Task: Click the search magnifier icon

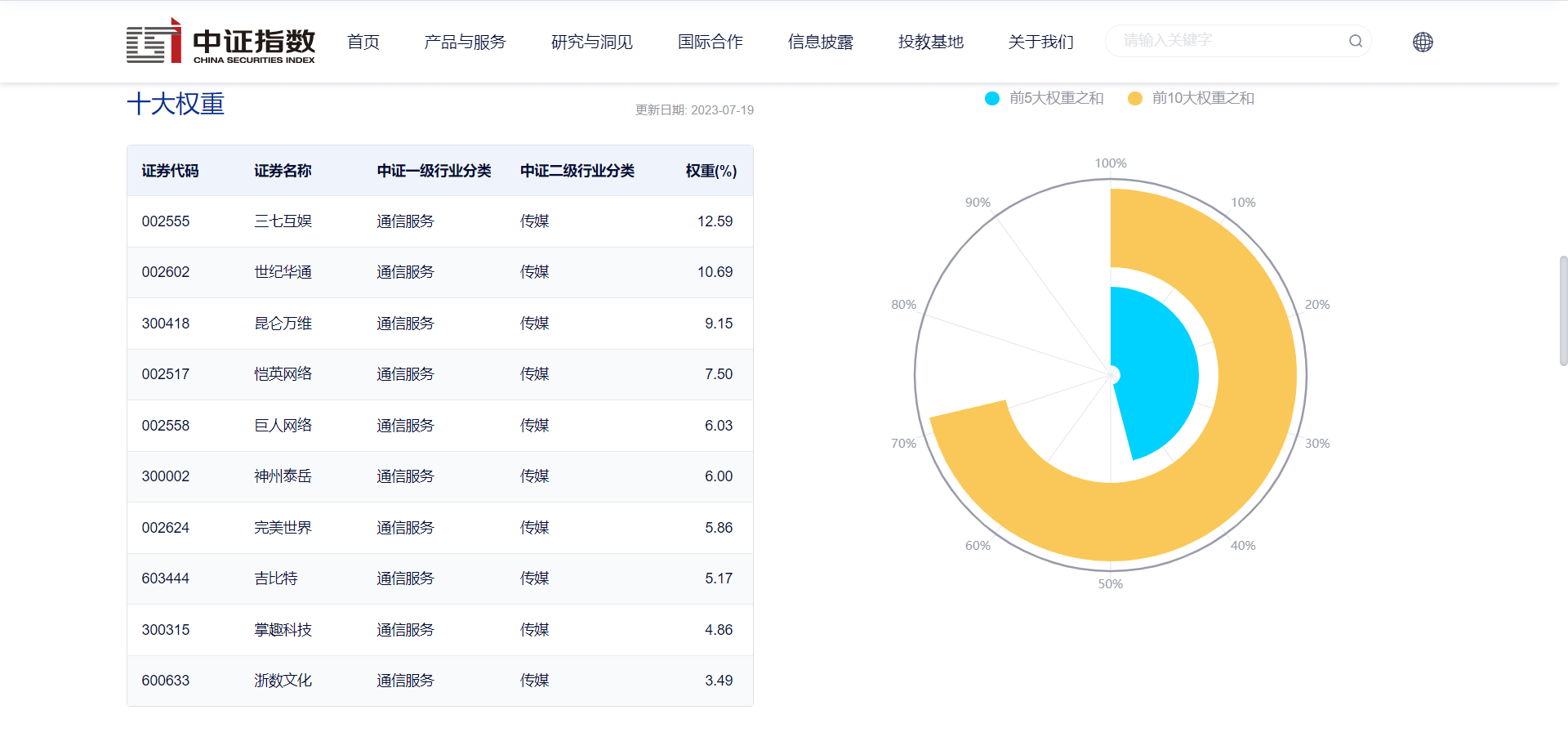Action: coord(1355,41)
